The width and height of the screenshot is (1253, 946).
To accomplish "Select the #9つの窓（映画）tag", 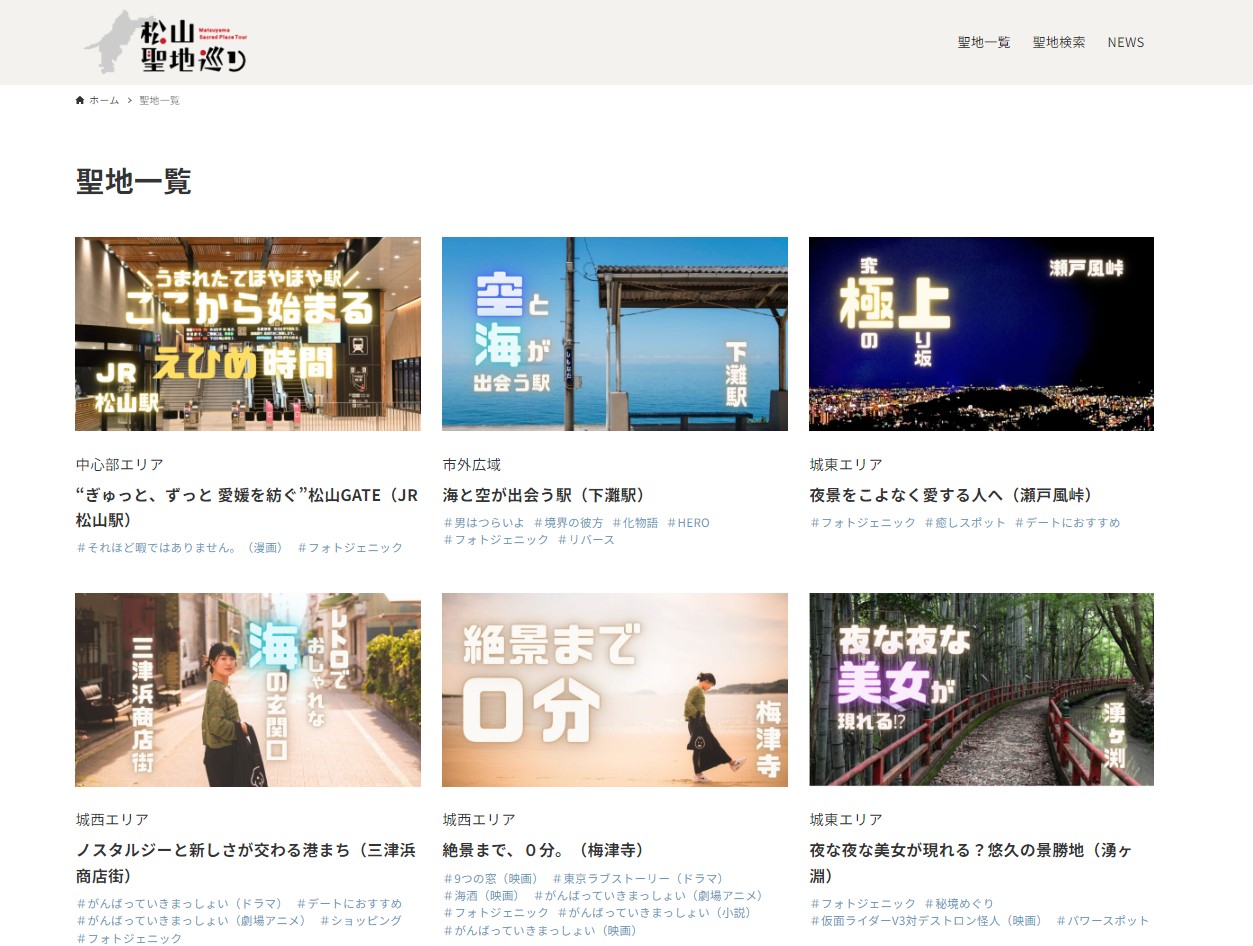I will (x=491, y=879).
